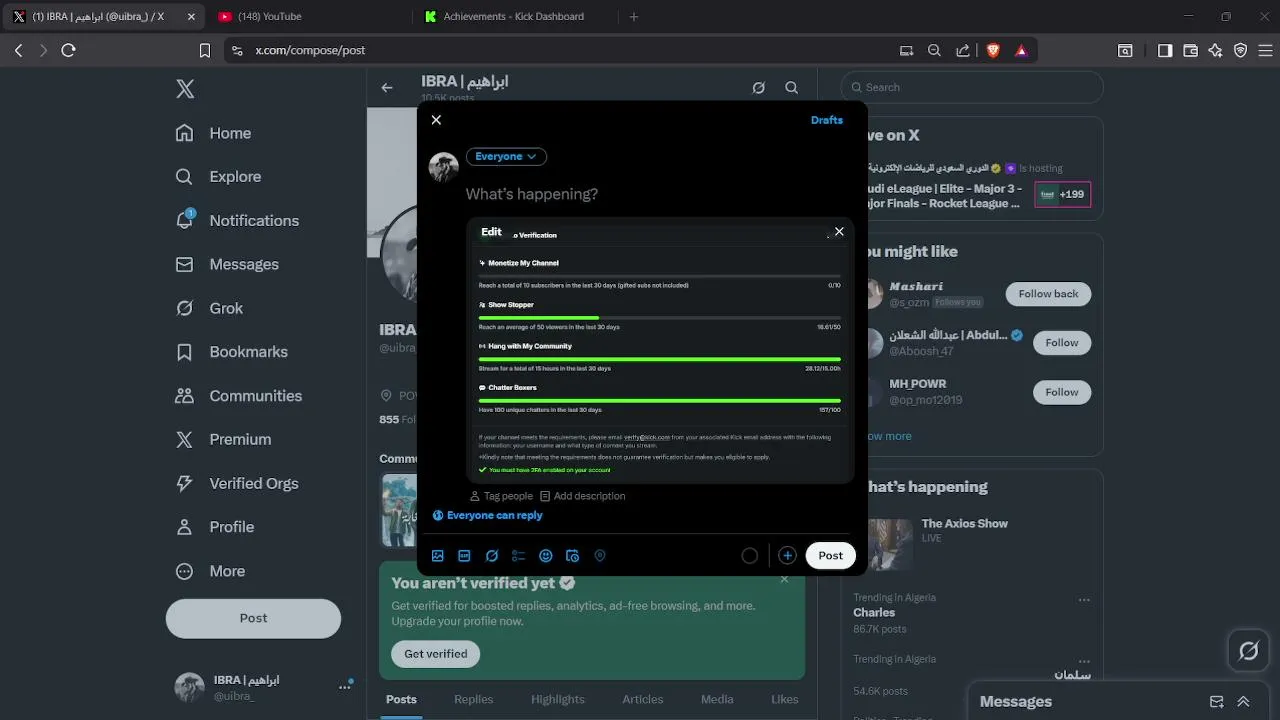
Task: Click the compose dialog Post button
Action: pyautogui.click(x=831, y=555)
